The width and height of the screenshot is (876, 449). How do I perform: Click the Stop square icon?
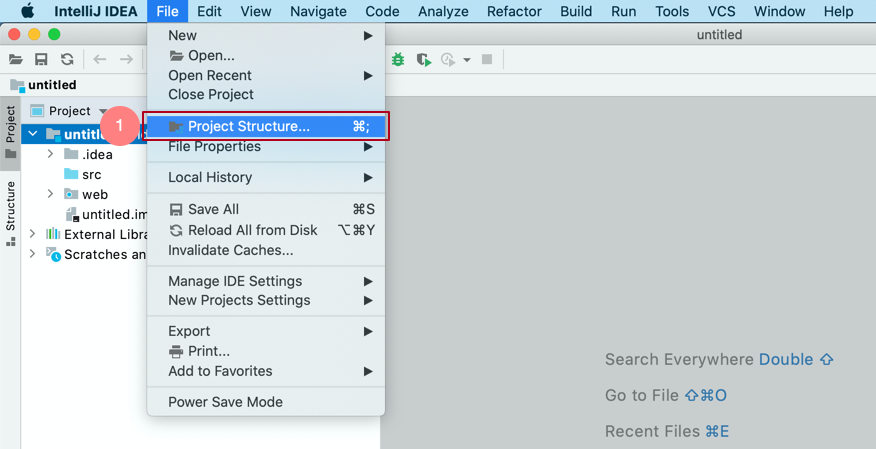[x=487, y=59]
